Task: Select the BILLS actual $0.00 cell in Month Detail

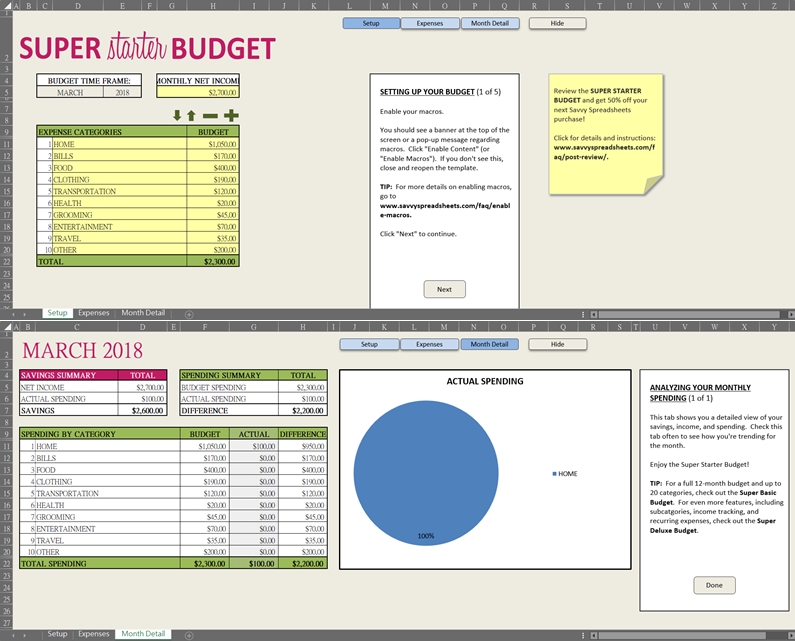Action: click(254, 458)
